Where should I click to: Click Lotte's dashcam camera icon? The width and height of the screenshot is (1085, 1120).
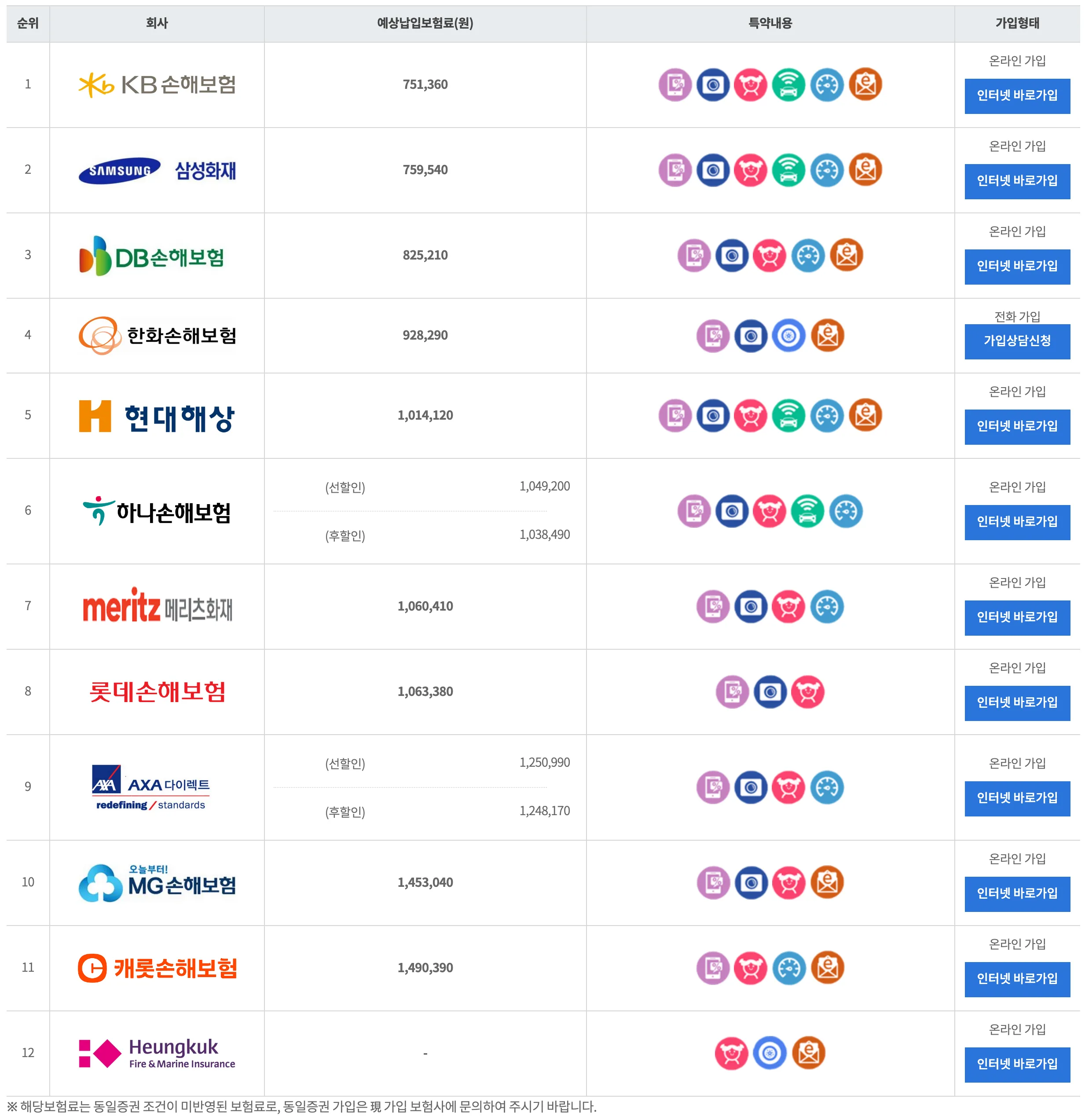[770, 692]
